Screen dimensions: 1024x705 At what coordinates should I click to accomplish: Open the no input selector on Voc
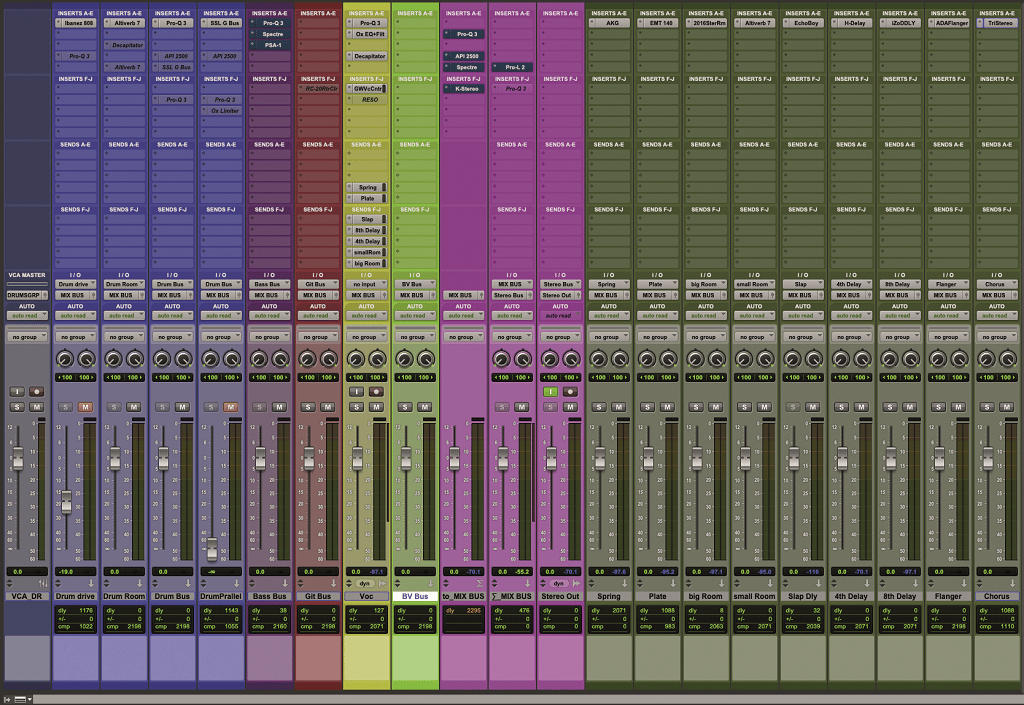367,284
